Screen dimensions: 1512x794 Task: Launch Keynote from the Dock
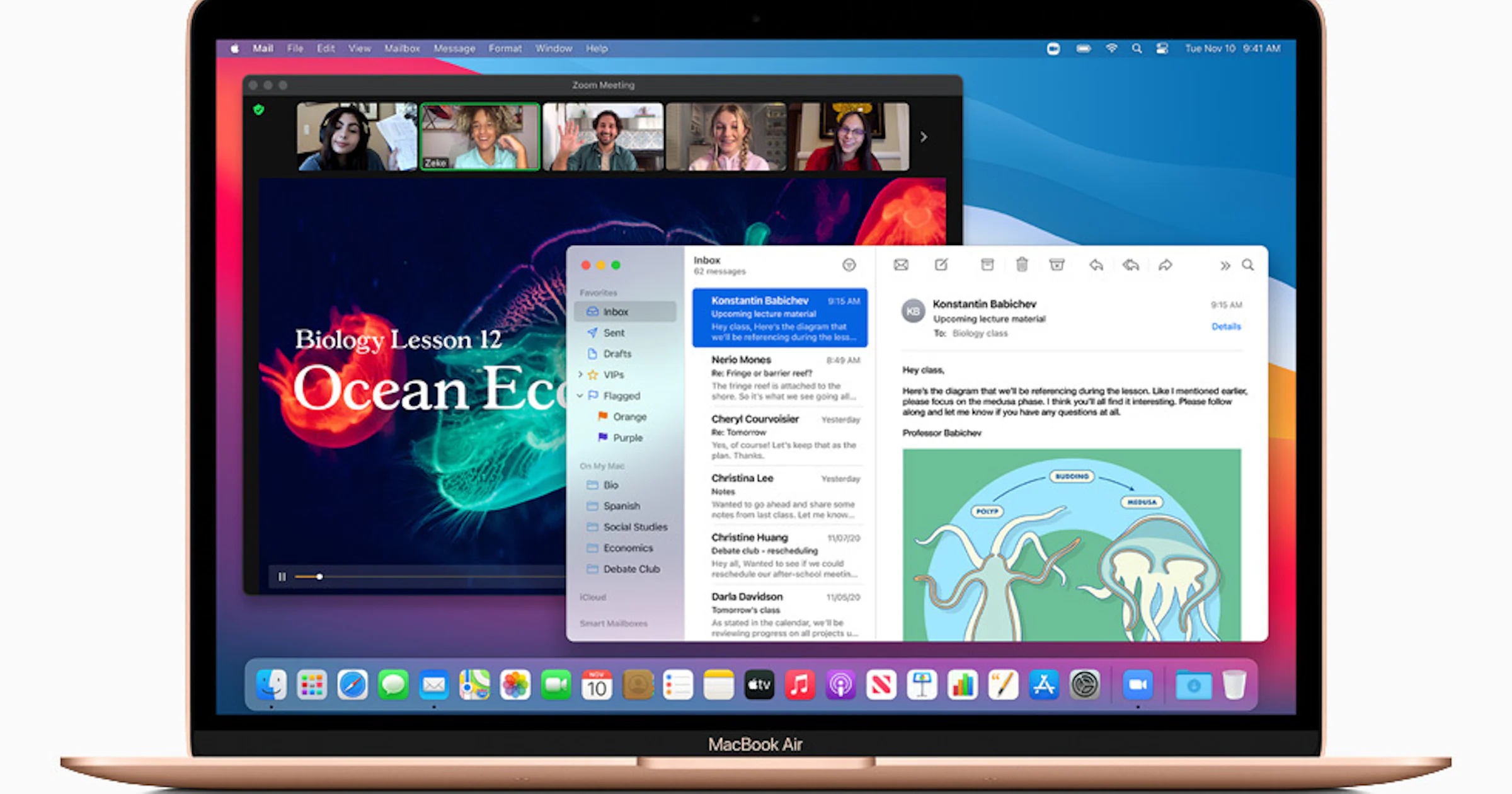click(922, 685)
